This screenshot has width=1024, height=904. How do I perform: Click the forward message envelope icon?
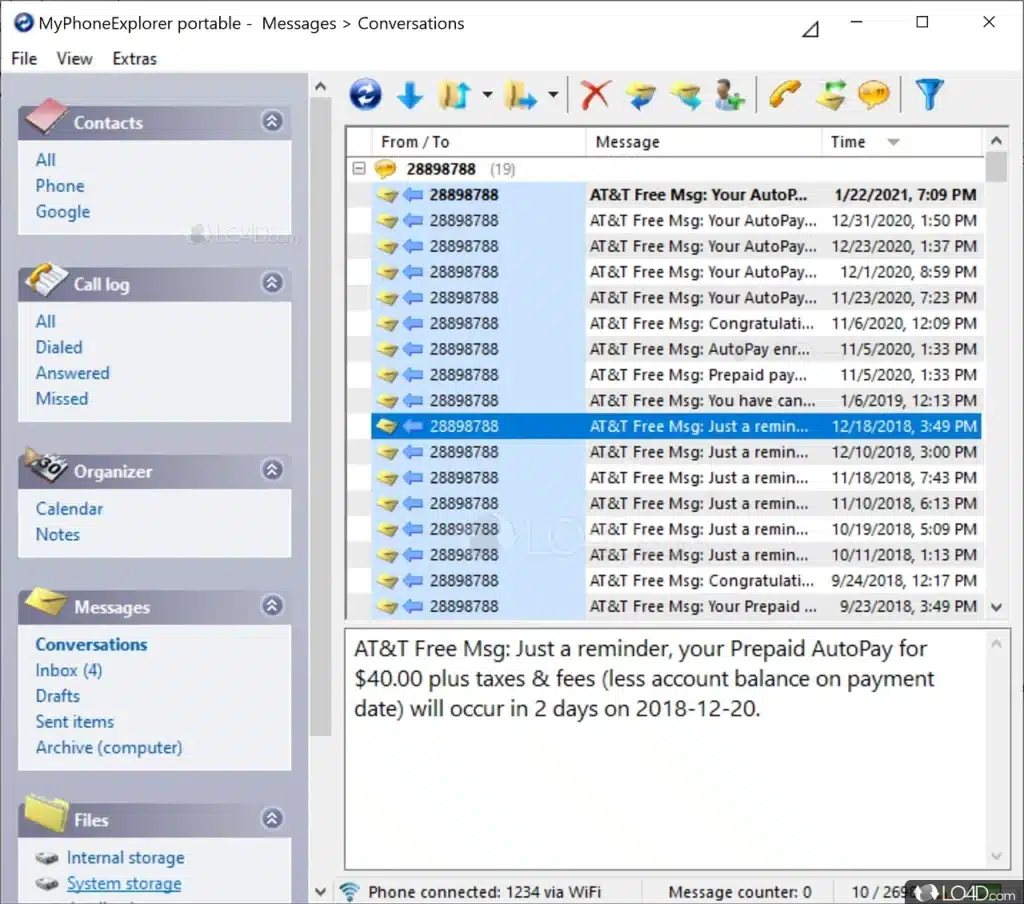[685, 95]
